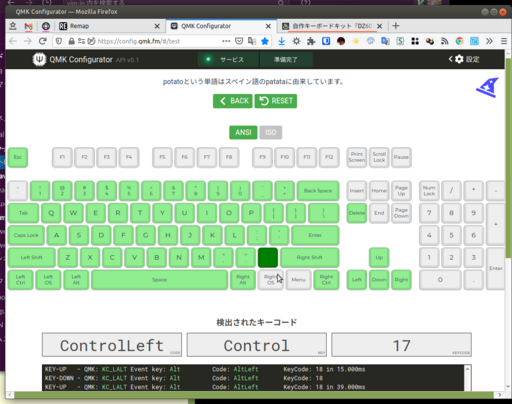Click the Right OS key
The image size is (512, 404).
coord(270,280)
